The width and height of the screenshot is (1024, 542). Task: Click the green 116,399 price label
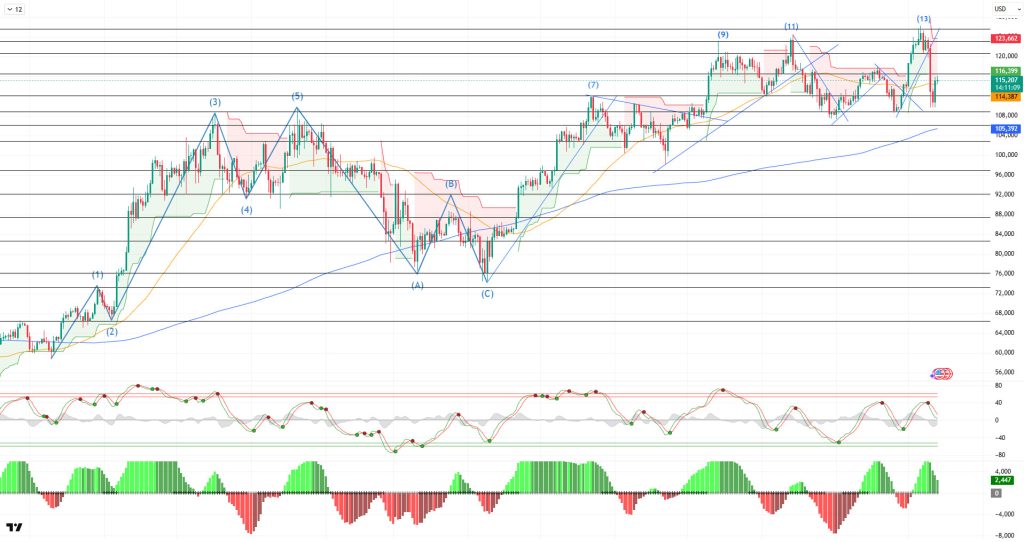1005,72
